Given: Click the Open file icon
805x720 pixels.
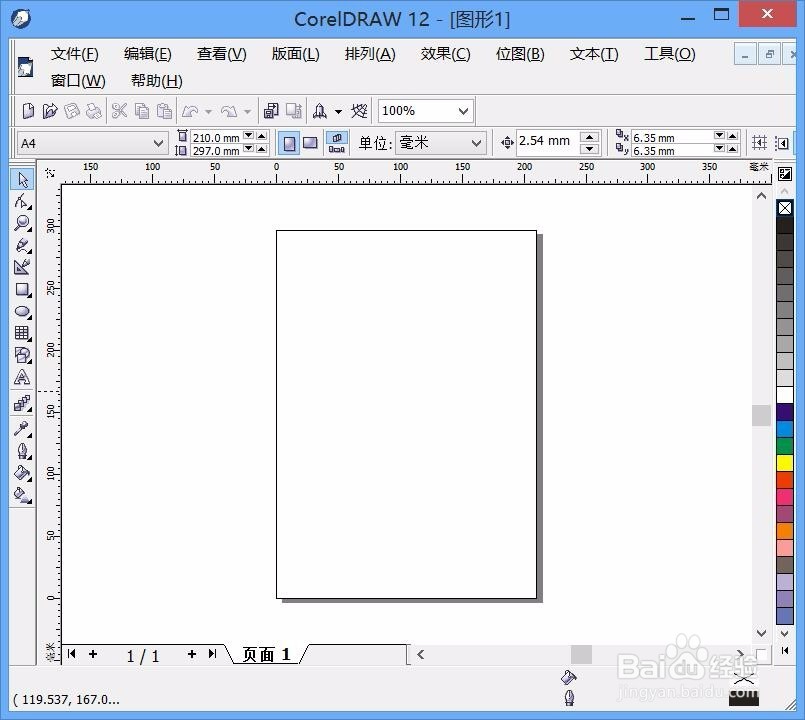Looking at the screenshot, I should click(50, 111).
